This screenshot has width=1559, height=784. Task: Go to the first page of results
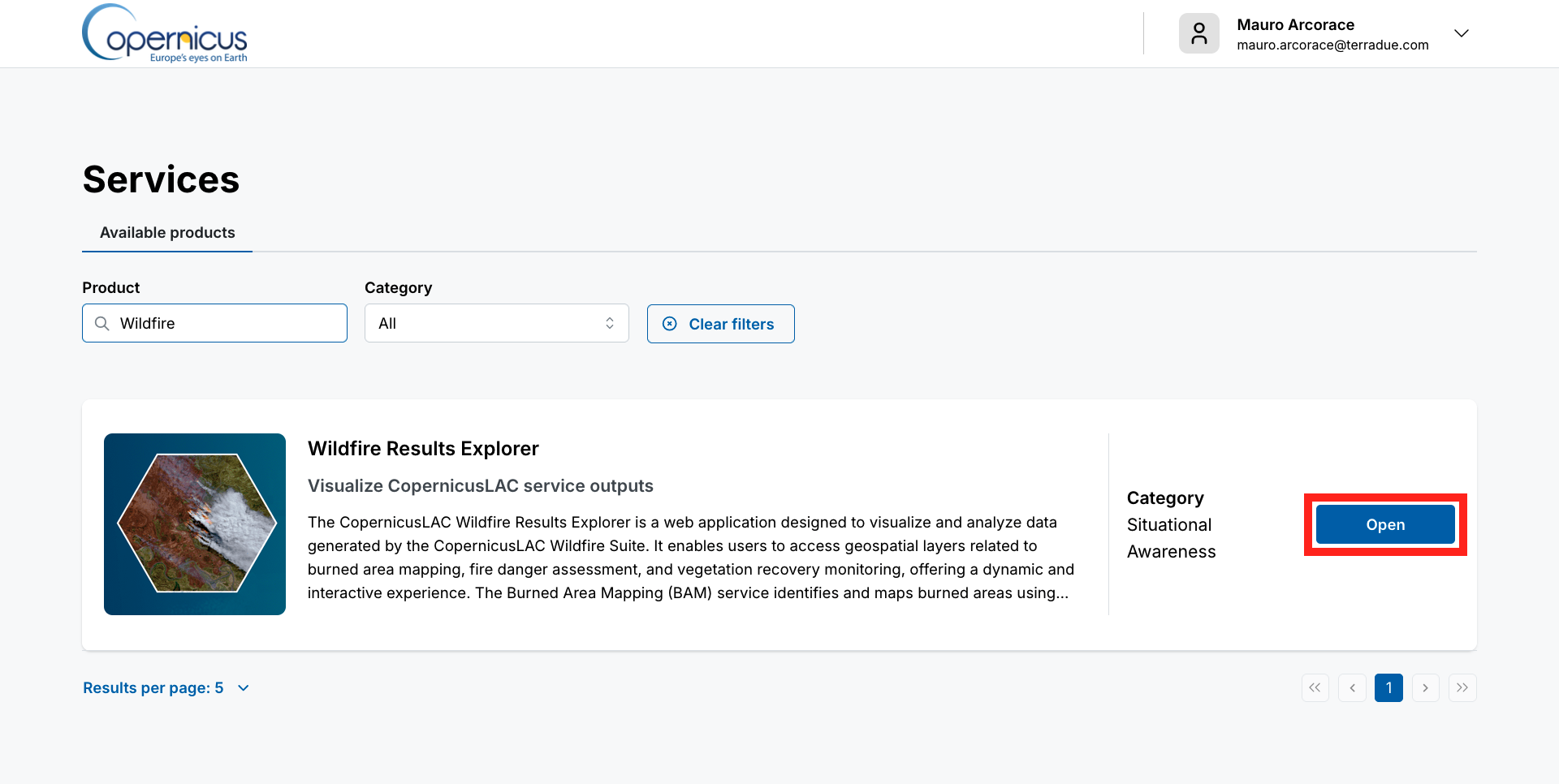(1315, 688)
